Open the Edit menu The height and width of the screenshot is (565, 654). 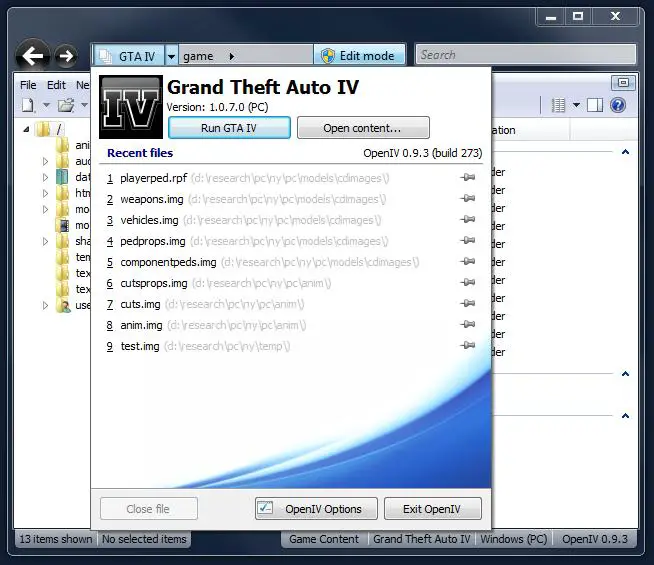point(56,85)
